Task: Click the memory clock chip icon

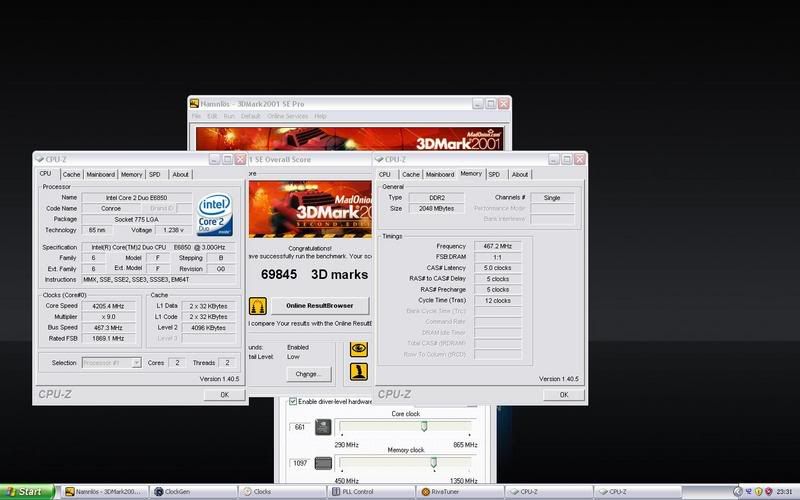Action: pyautogui.click(x=323, y=463)
